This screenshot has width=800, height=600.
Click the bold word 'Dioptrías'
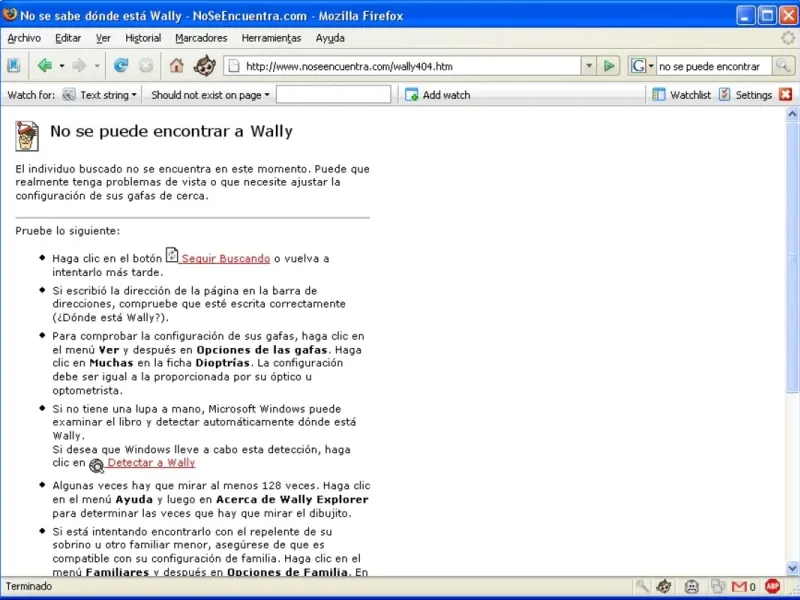[x=222, y=363]
